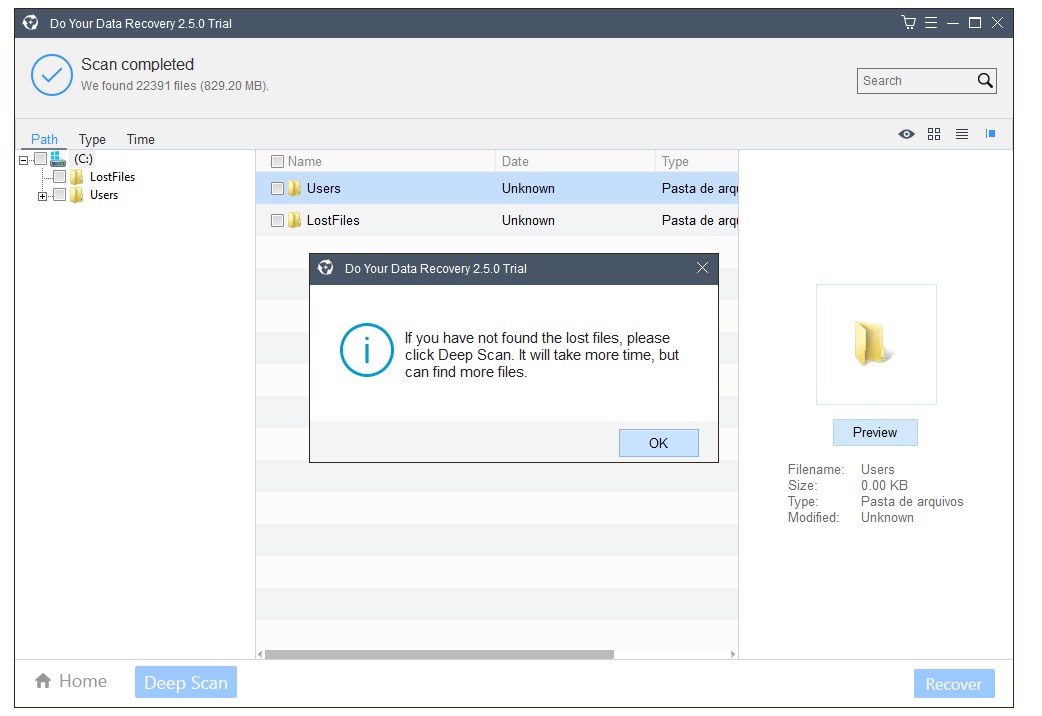This screenshot has height=716, width=1042.
Task: Expand the Users folder in tree
Action: 43,196
